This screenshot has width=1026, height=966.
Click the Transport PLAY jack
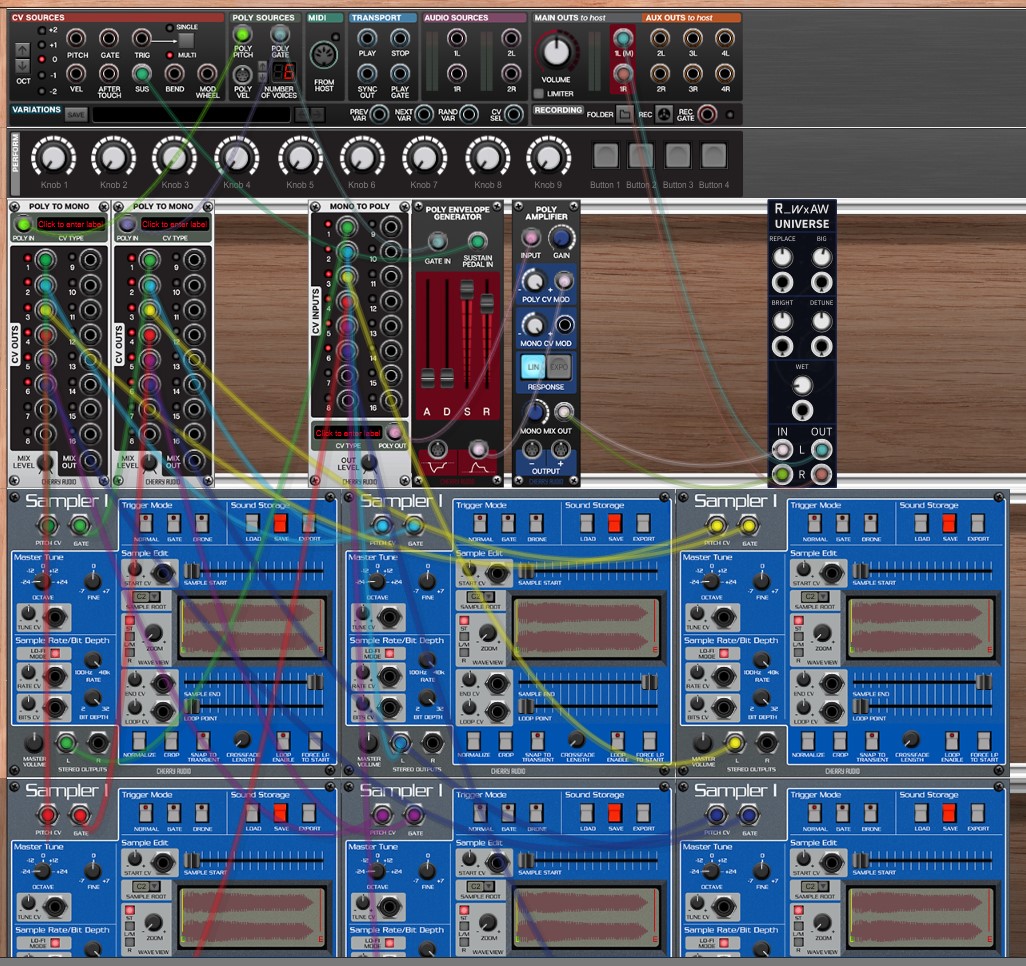(x=367, y=39)
